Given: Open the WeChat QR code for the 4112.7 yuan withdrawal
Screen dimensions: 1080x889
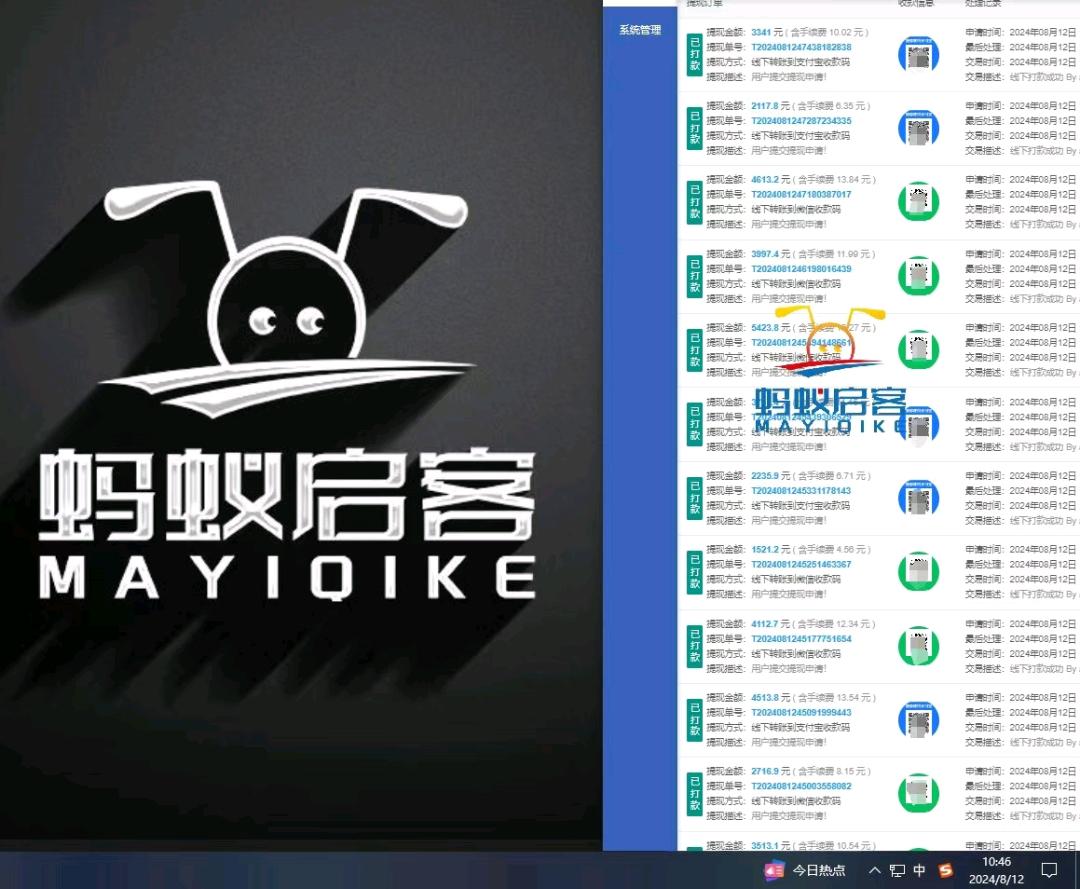Looking at the screenshot, I should [919, 645].
